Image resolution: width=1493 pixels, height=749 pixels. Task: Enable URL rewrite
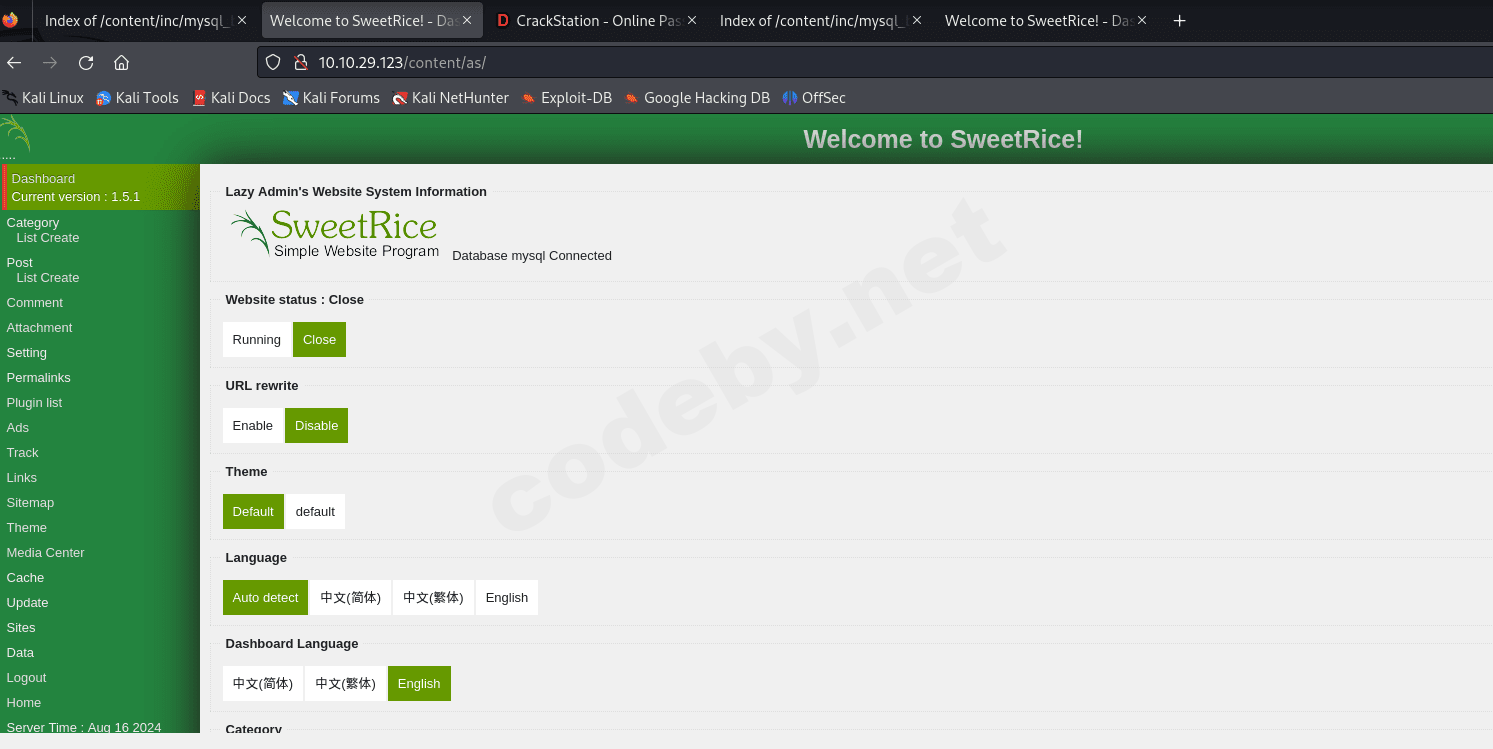coord(253,426)
